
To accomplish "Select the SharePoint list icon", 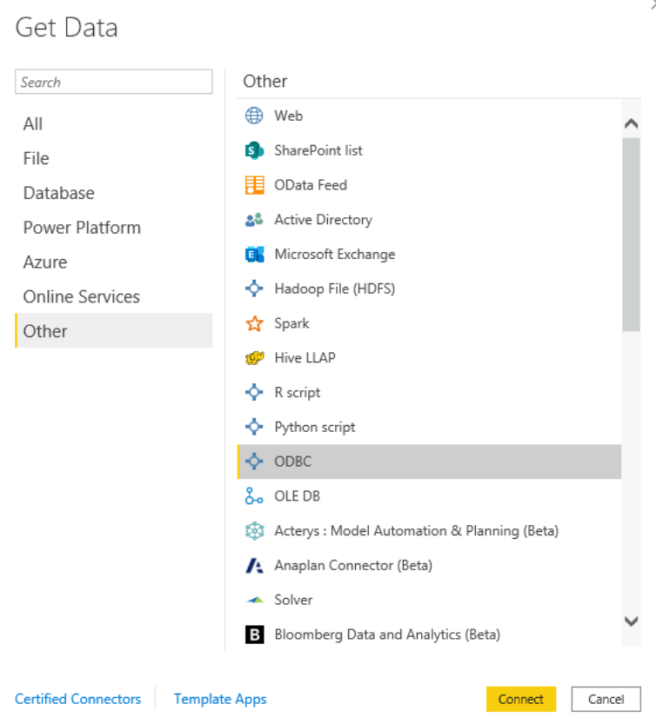I will tap(254, 150).
